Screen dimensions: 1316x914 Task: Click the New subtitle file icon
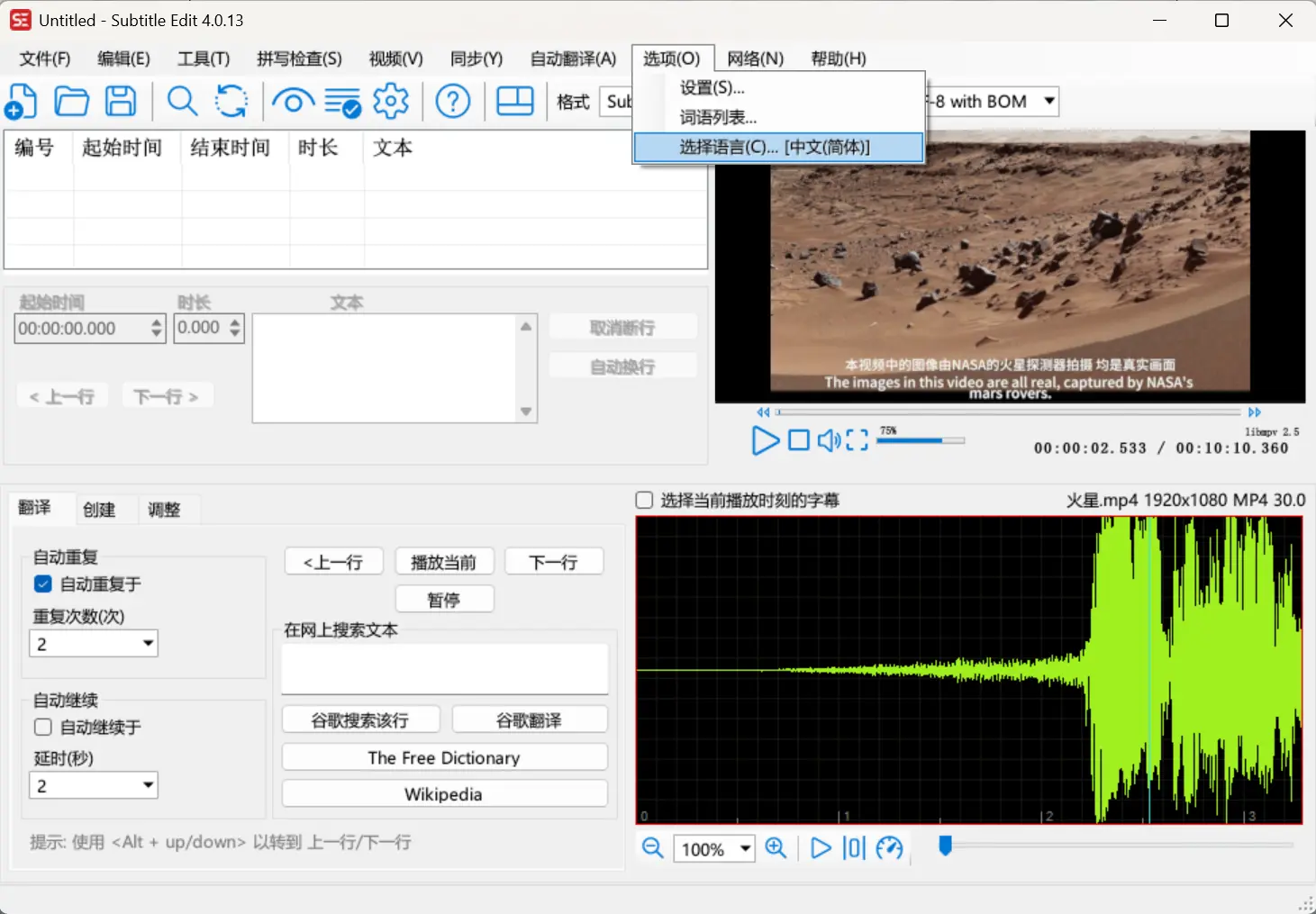(x=22, y=101)
